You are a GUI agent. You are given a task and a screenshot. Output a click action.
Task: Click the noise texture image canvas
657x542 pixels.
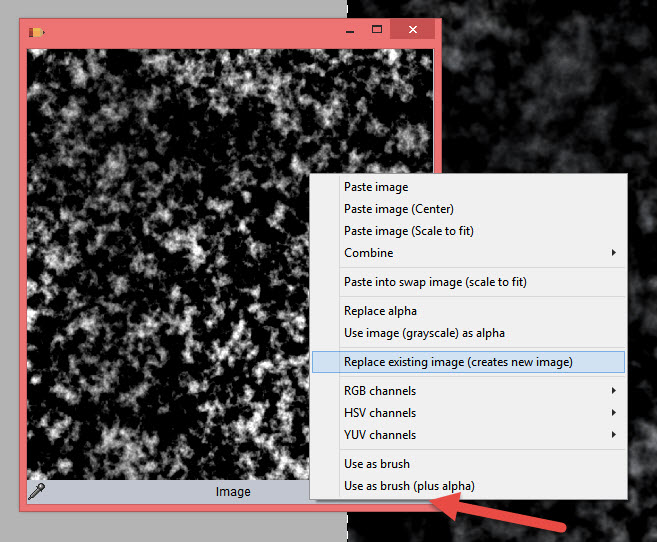pyautogui.click(x=160, y=260)
